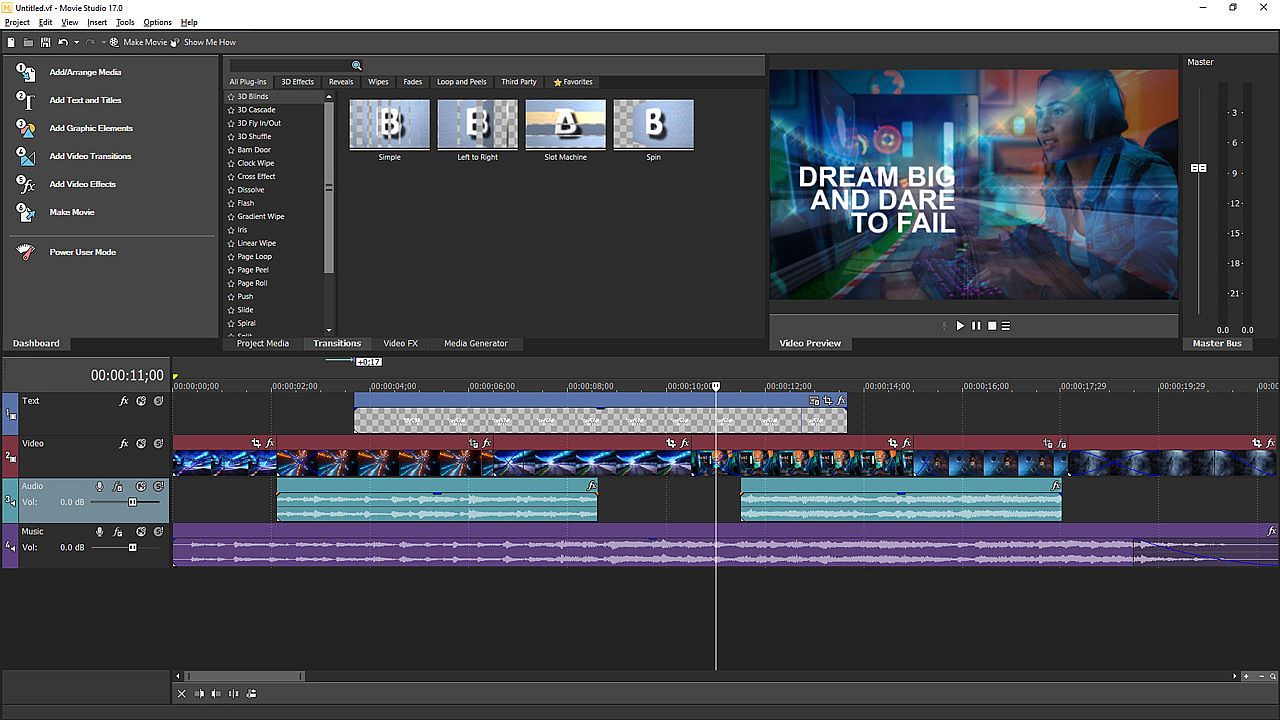Click the Add Text and Titles icon
Viewport: 1280px width, 720px height.
tap(26, 100)
